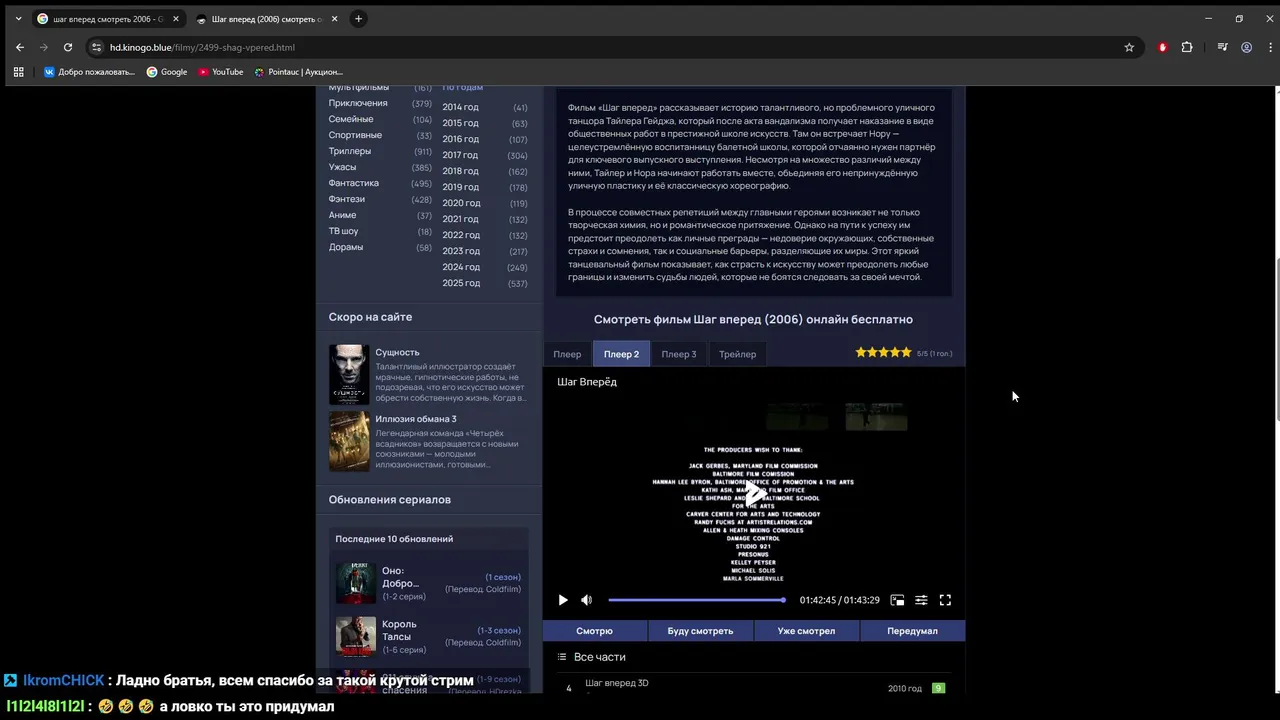The width and height of the screenshot is (1280, 720).
Task: Filter by '2025 год'
Action: pyautogui.click(x=461, y=283)
